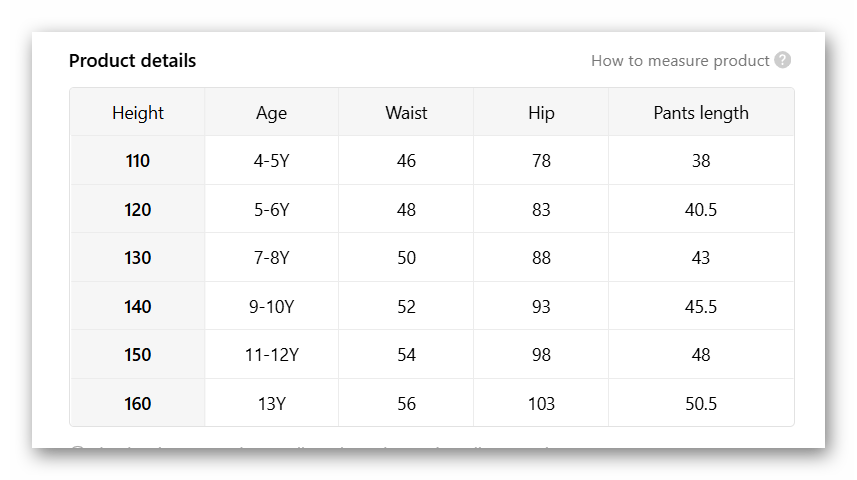857x480 pixels.
Task: Select the 13Y age cell
Action: [x=271, y=404]
